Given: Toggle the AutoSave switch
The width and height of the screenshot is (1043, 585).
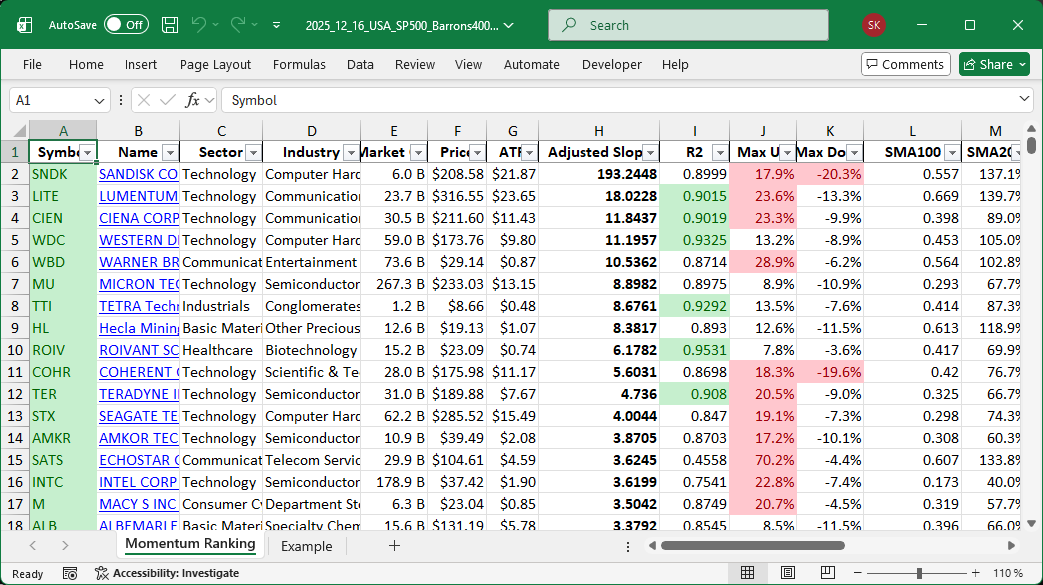Looking at the screenshot, I should pyautogui.click(x=126, y=25).
